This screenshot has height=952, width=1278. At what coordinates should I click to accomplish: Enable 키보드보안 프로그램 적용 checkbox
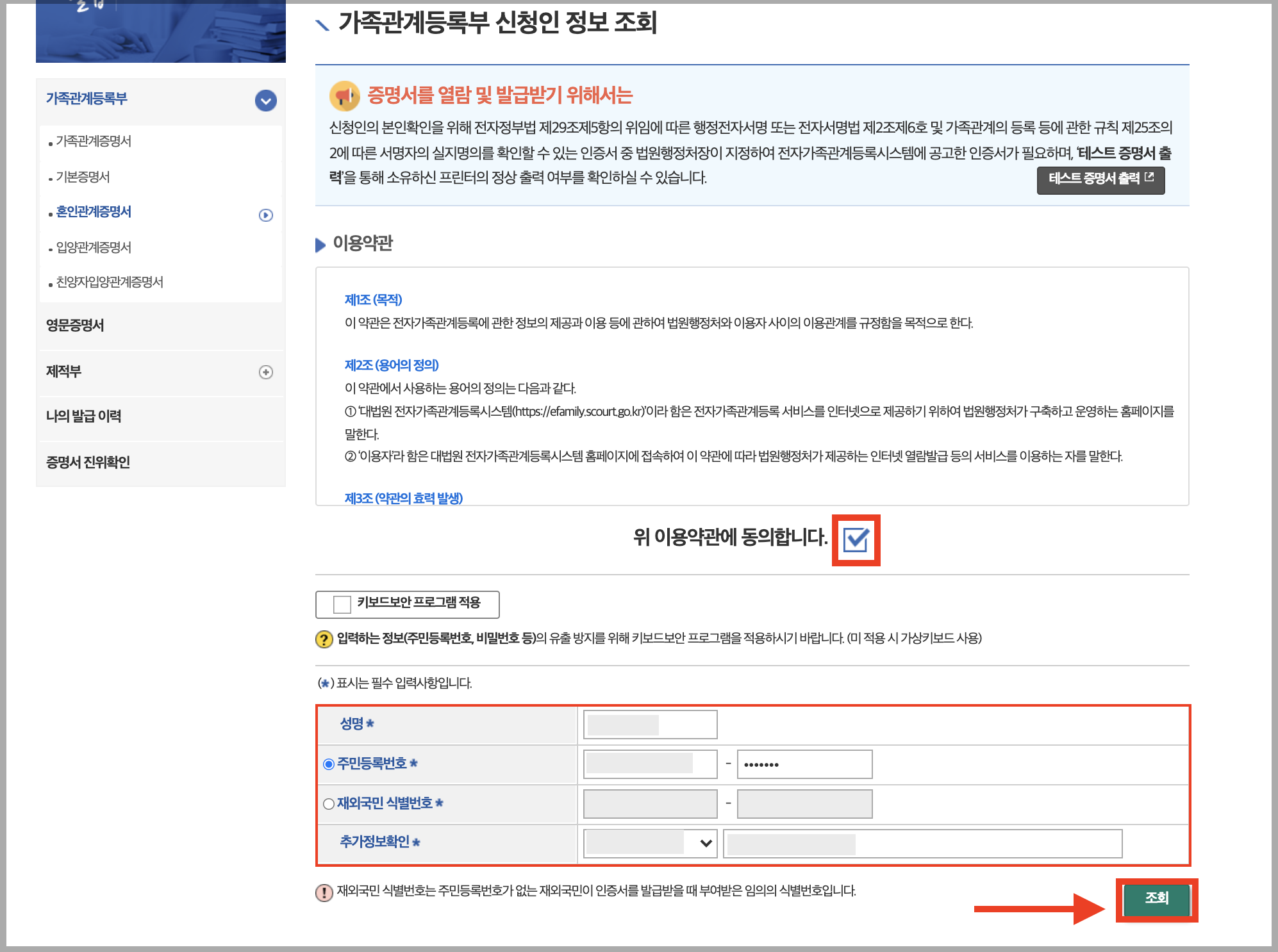point(342,603)
